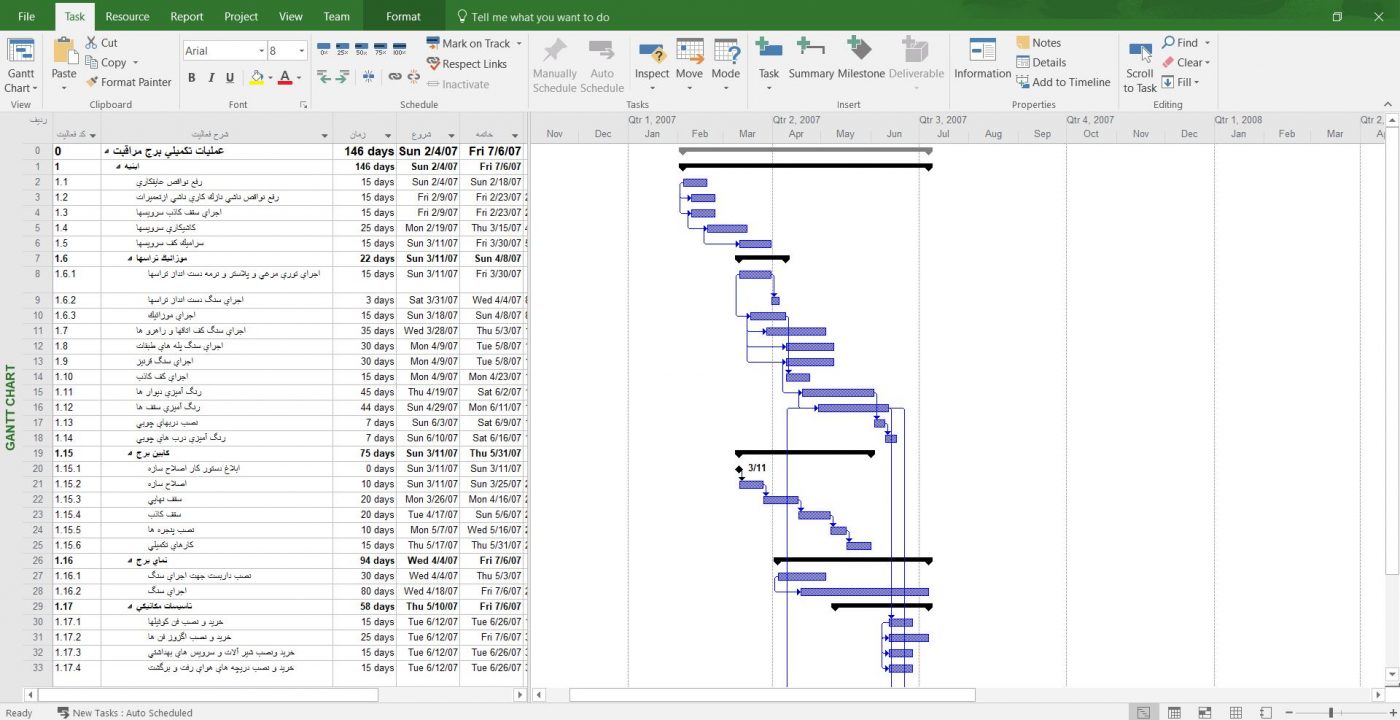This screenshot has height=720, width=1400.
Task: Set task to 100% complete
Action: pos(399,48)
